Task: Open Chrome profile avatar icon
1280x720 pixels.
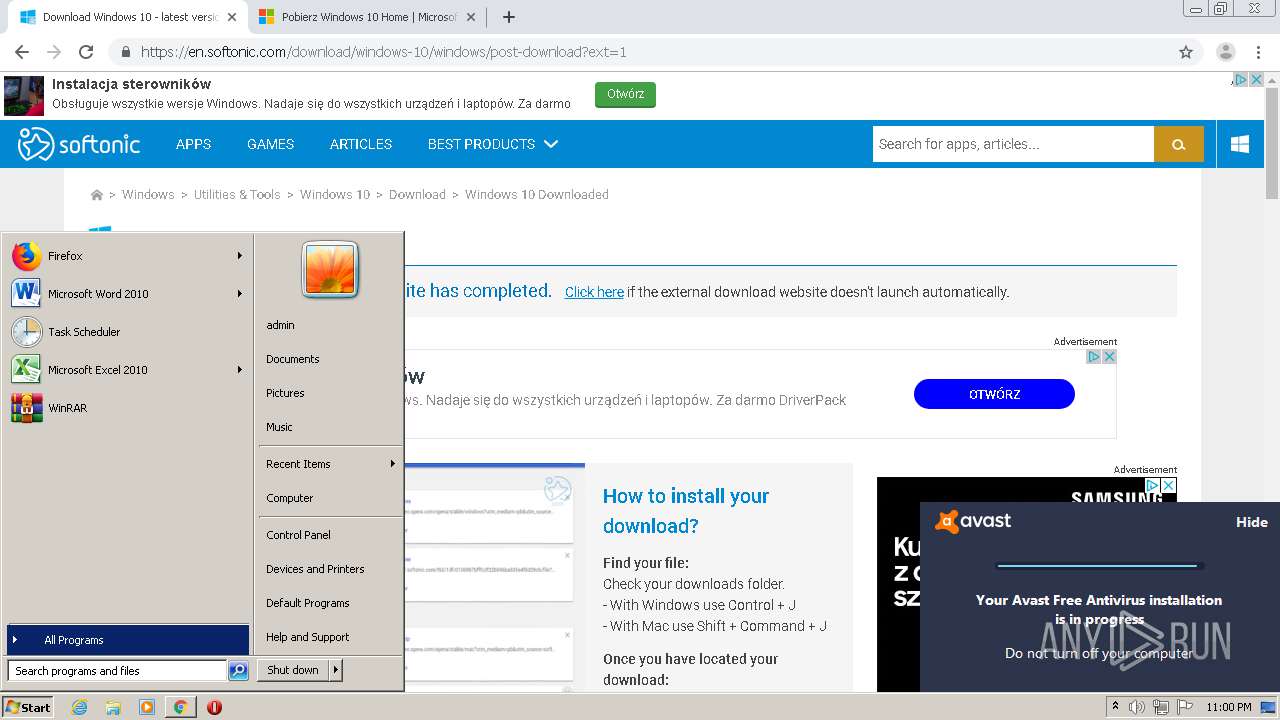Action: [1225, 52]
